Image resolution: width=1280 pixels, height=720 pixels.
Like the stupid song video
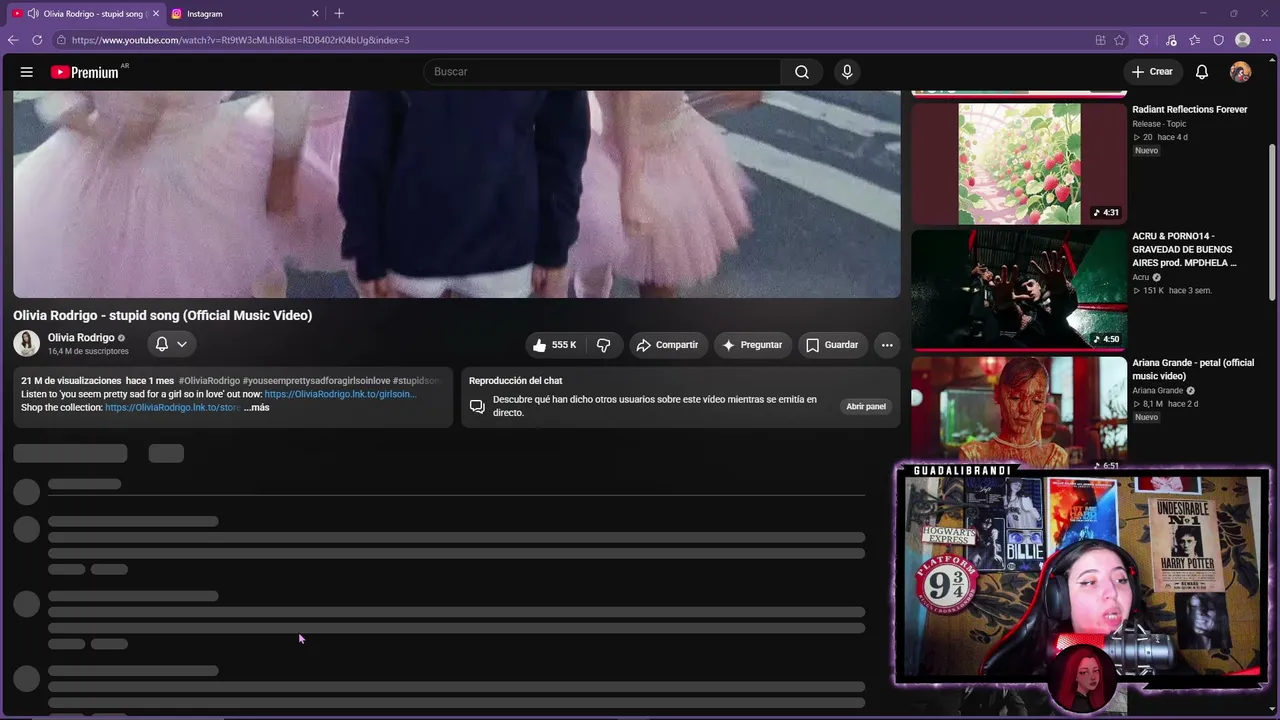click(554, 345)
